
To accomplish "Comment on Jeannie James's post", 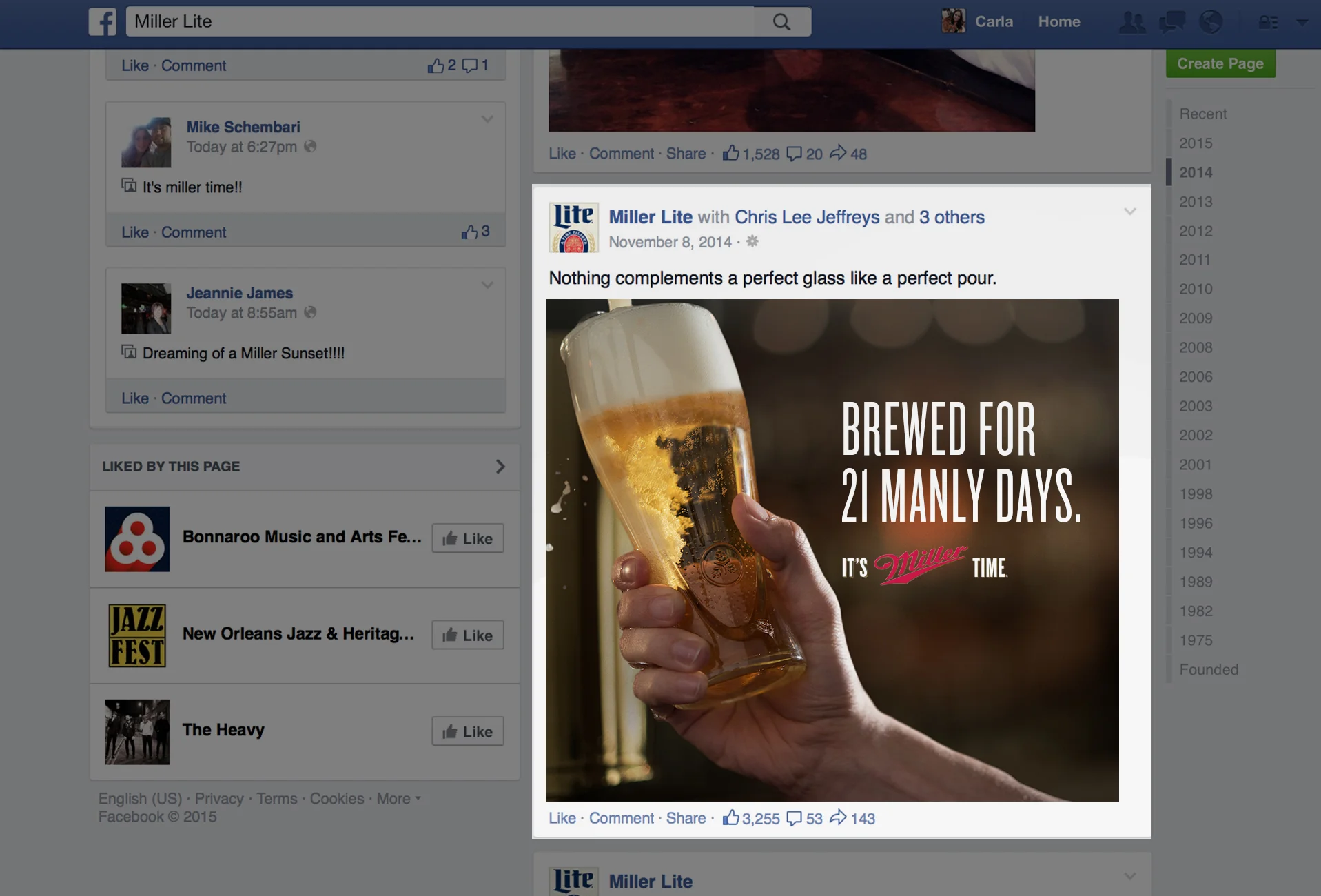I will point(194,398).
